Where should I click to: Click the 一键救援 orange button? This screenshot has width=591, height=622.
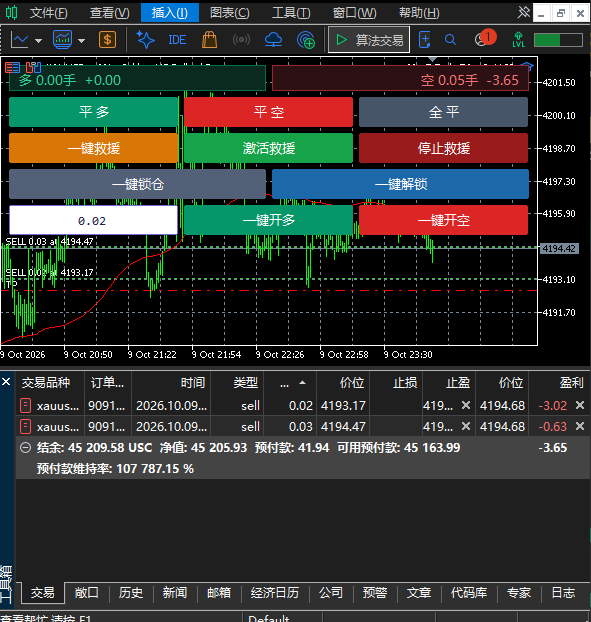94,148
